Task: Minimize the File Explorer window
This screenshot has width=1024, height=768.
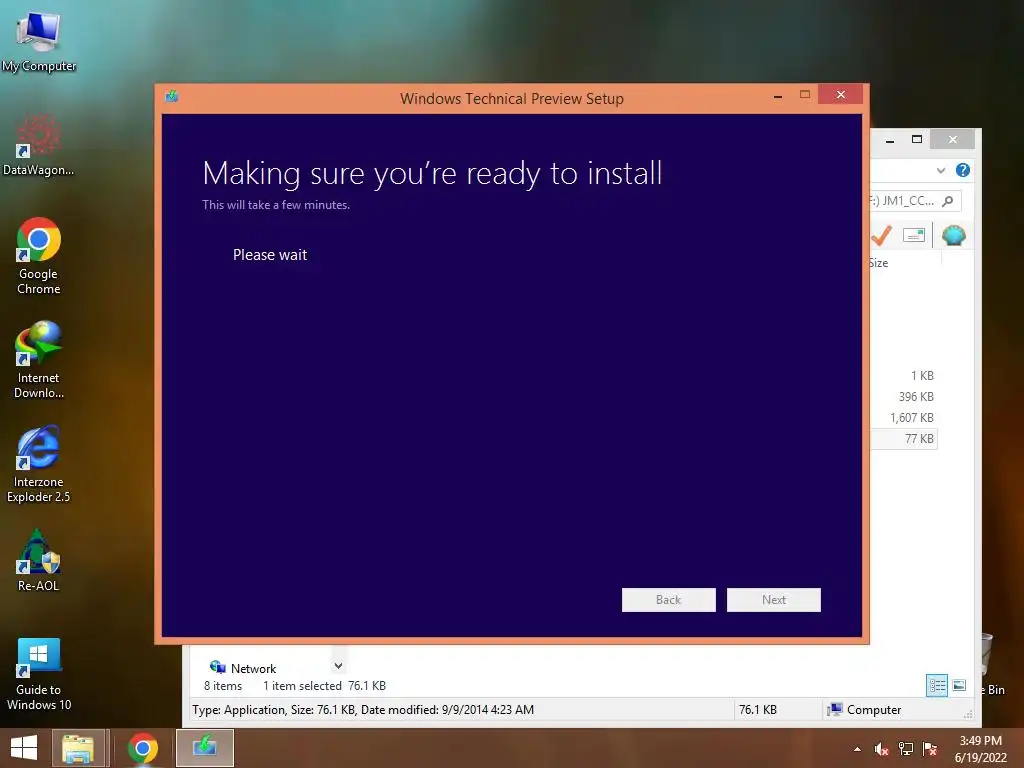Action: [x=889, y=140]
